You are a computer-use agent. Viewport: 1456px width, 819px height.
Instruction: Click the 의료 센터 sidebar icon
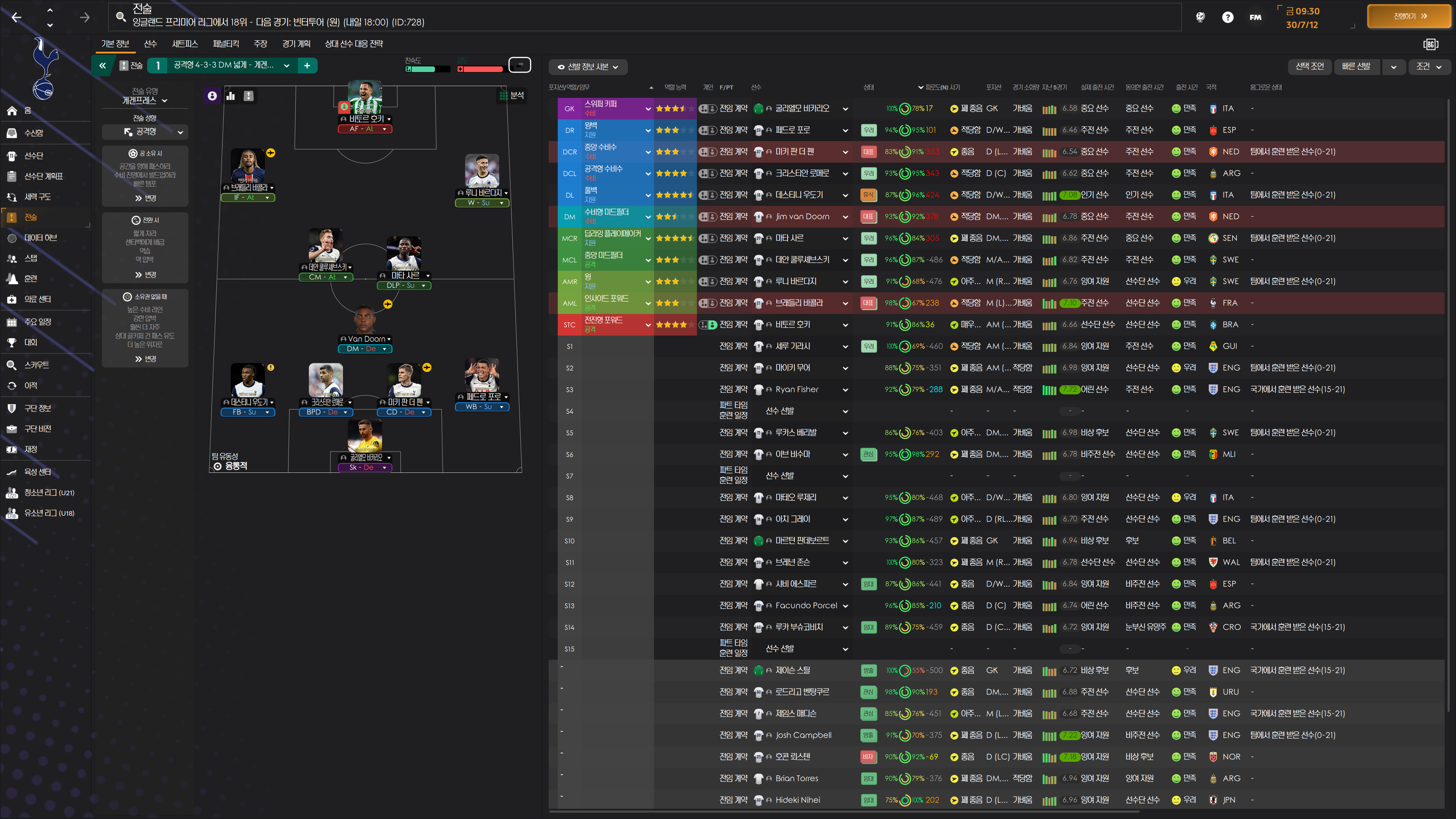[x=12, y=299]
